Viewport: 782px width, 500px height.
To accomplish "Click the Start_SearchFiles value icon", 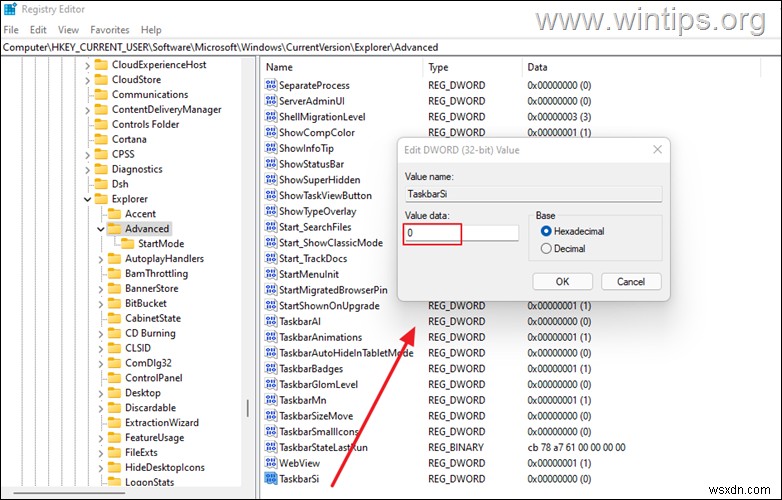I will coord(271,227).
